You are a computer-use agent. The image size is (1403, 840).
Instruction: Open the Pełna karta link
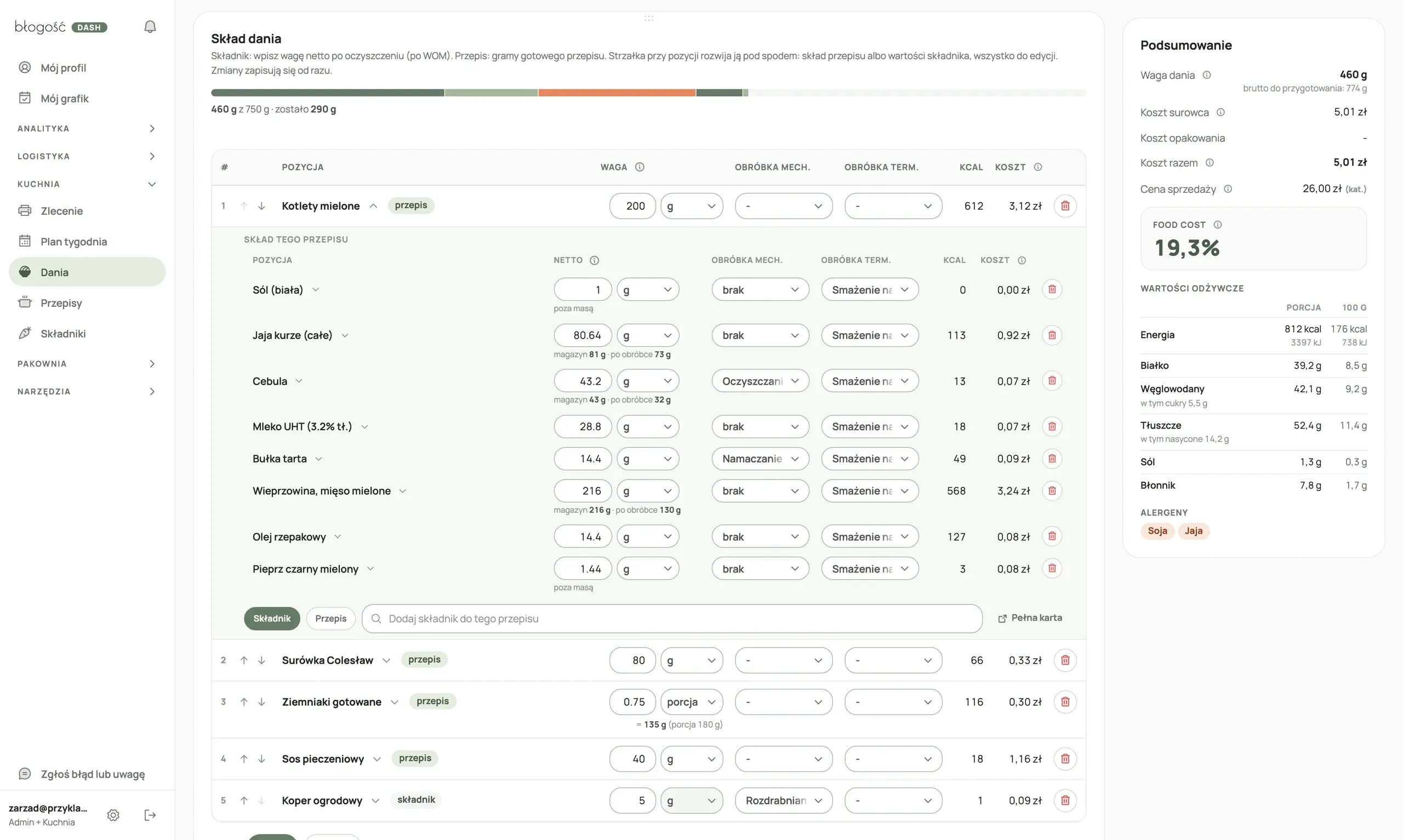[x=1030, y=618]
